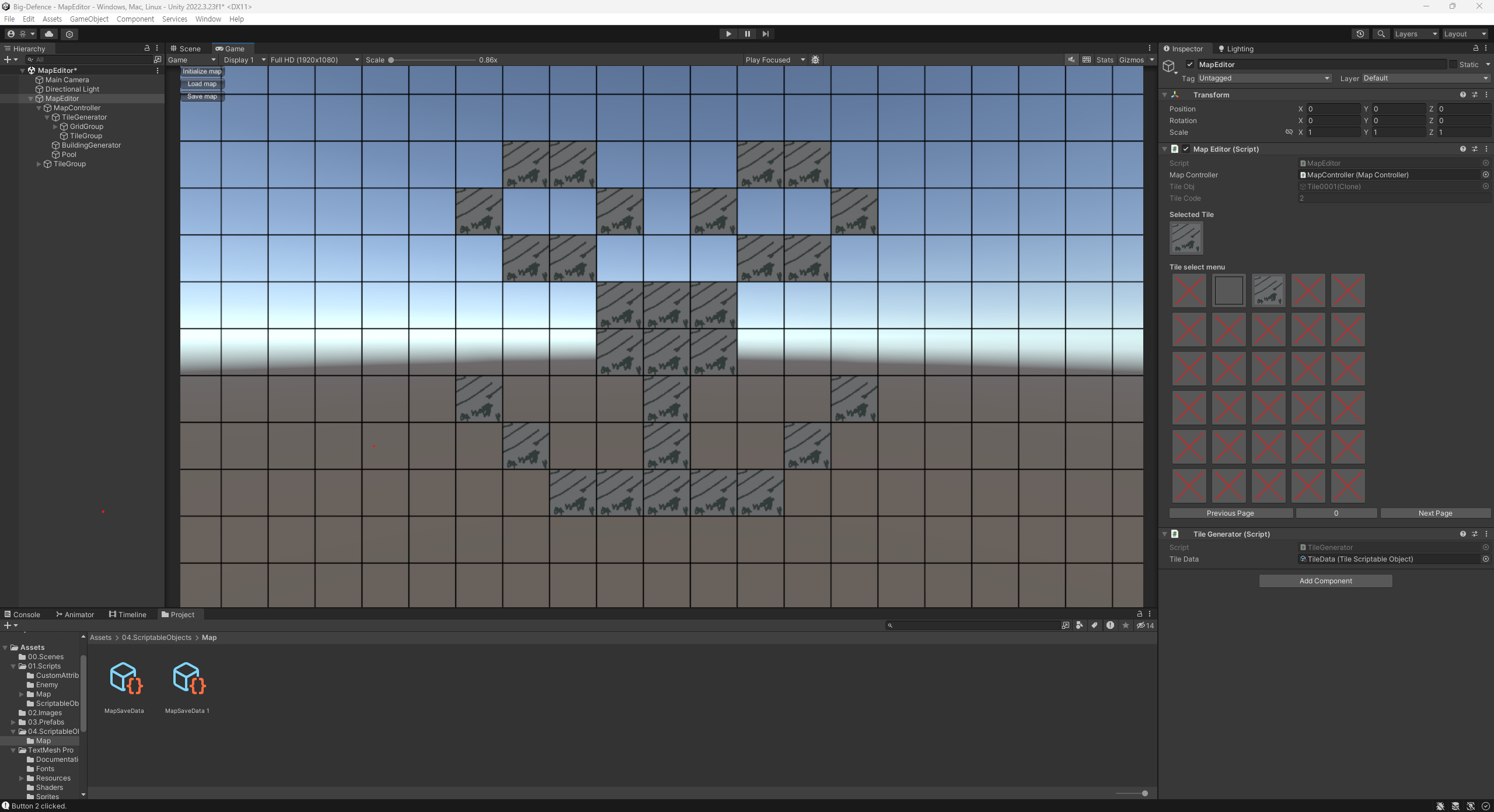Click the Pause button in the toolbar
The image size is (1494, 812).
coord(747,34)
